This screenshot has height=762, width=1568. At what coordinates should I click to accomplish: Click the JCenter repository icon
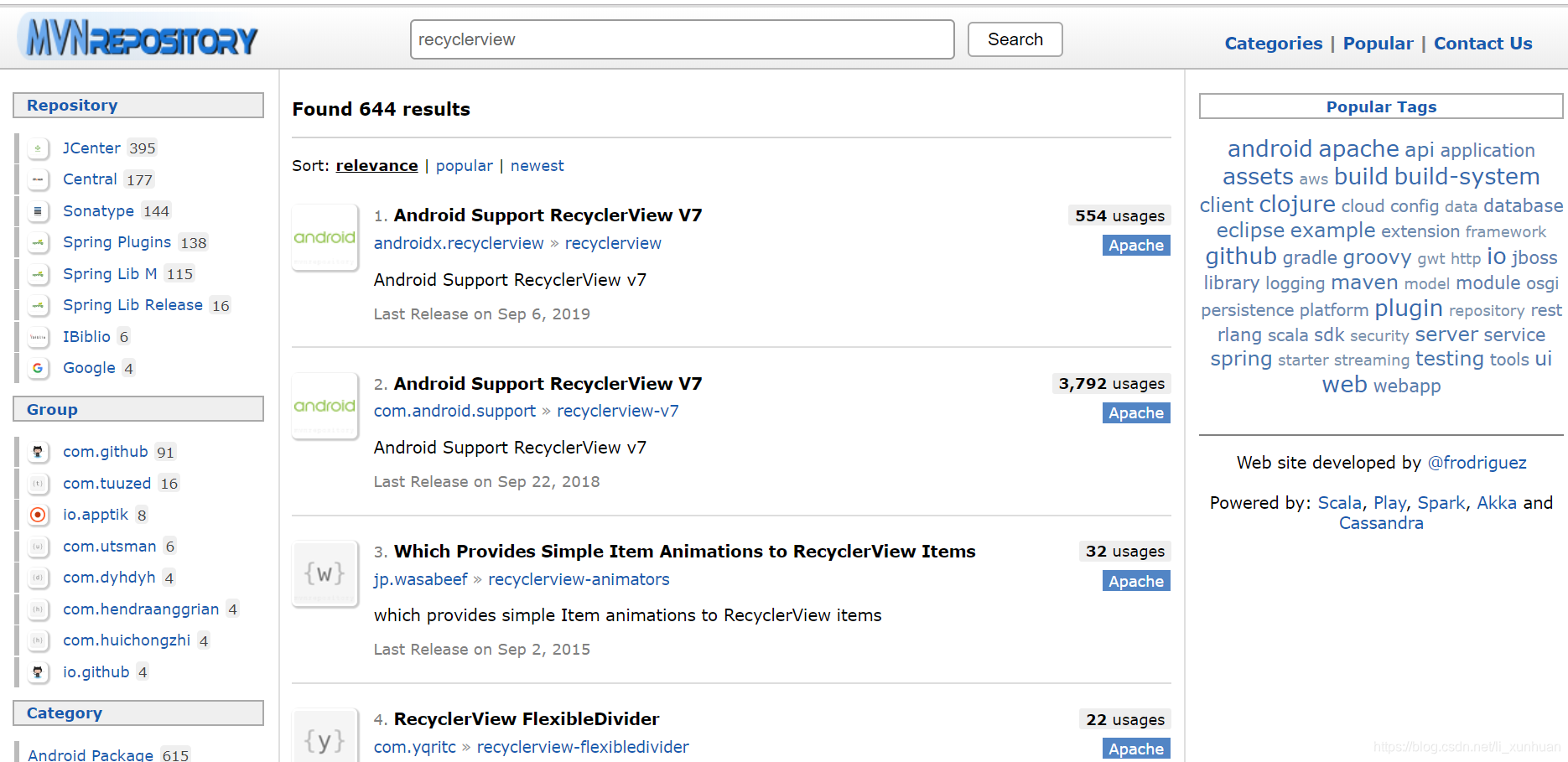coord(38,148)
